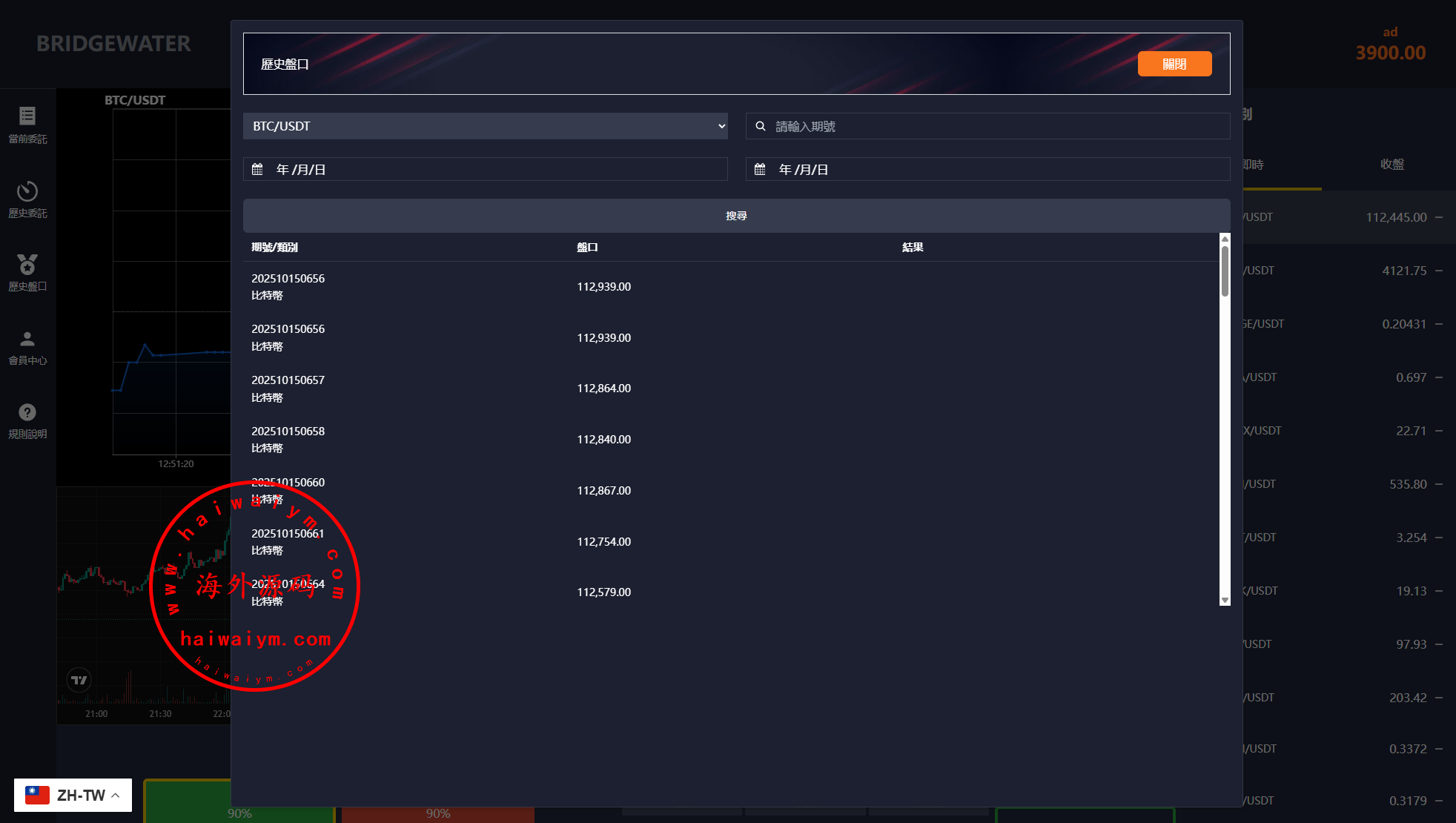Click the start date calendar icon

(257, 169)
